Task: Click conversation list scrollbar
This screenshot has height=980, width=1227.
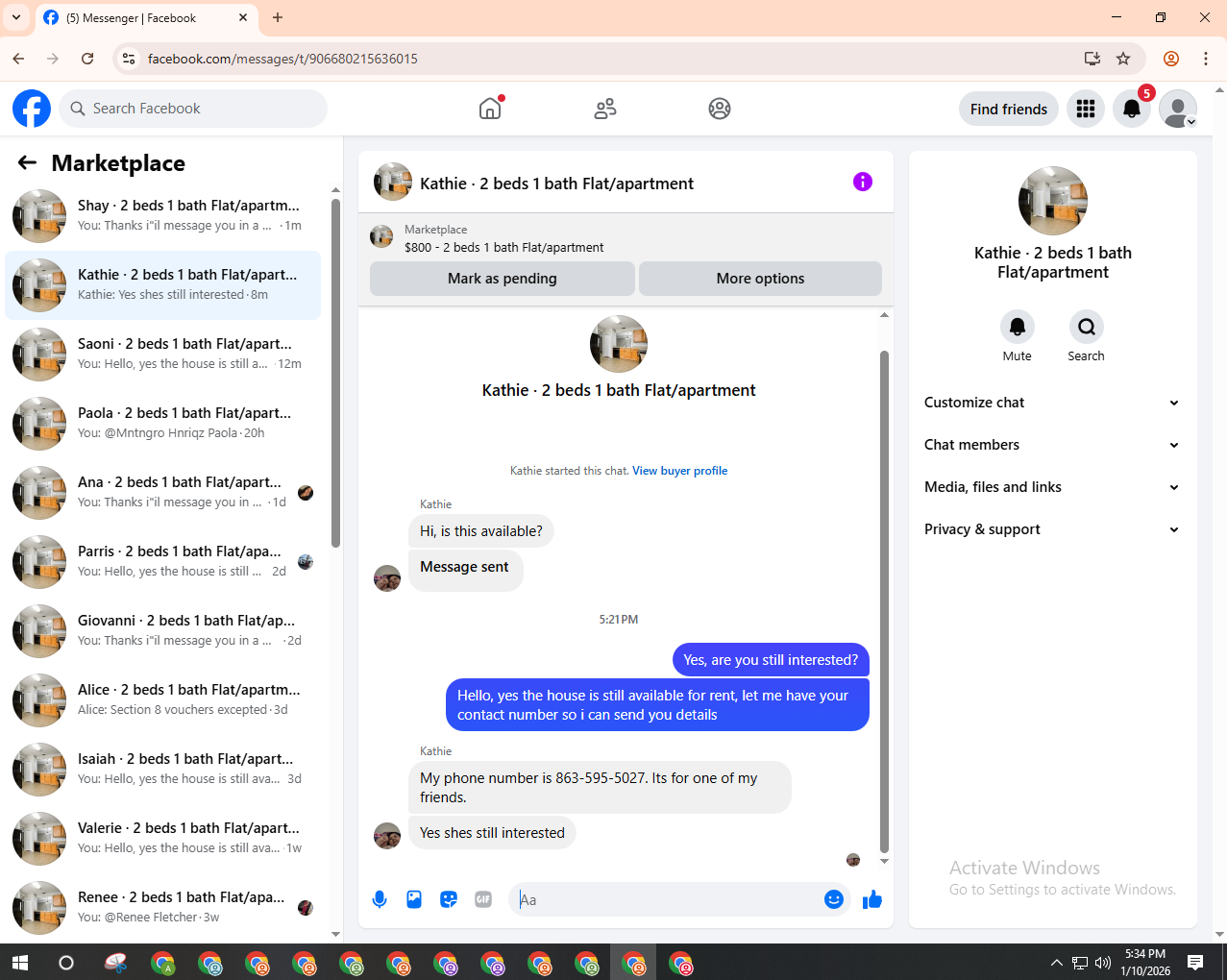Action: [335, 373]
